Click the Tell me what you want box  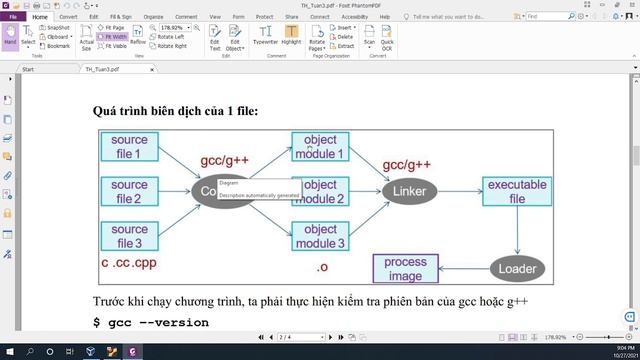click(448, 17)
